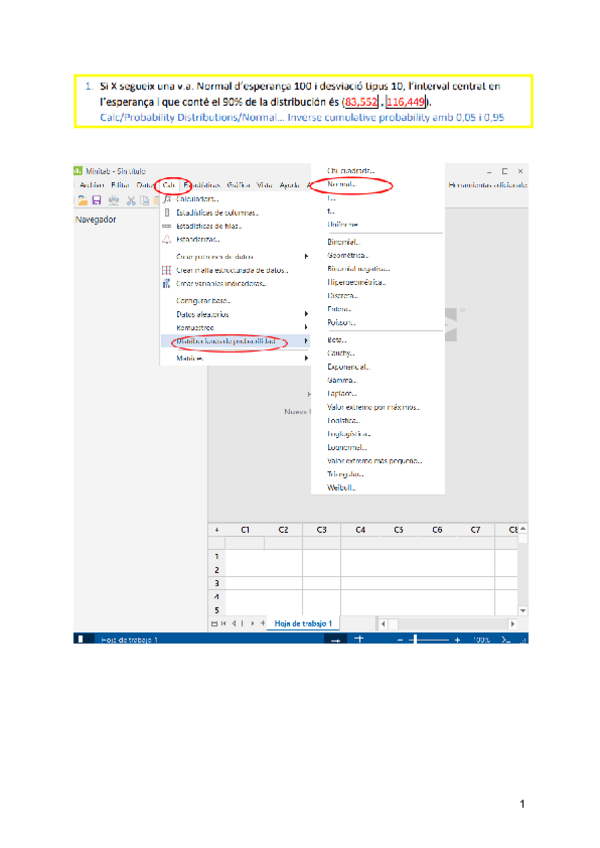
Task: Click the purple Save icon
Action: click(x=97, y=201)
